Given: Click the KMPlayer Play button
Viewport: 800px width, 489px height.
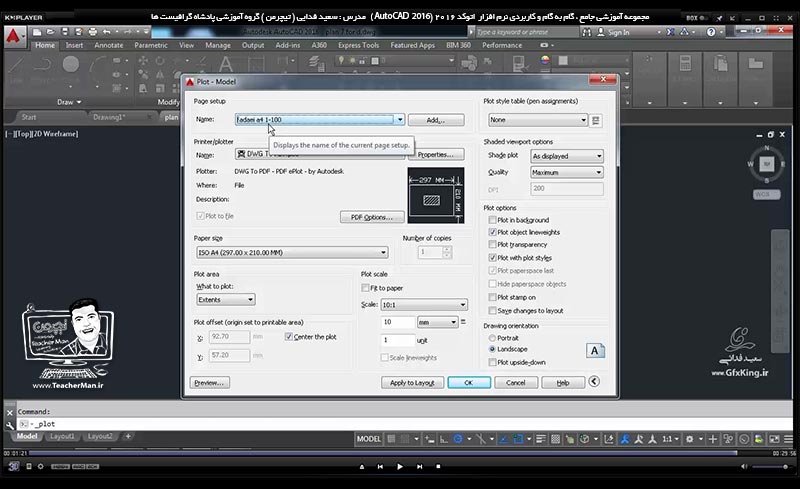Looking at the screenshot, I should (399, 466).
